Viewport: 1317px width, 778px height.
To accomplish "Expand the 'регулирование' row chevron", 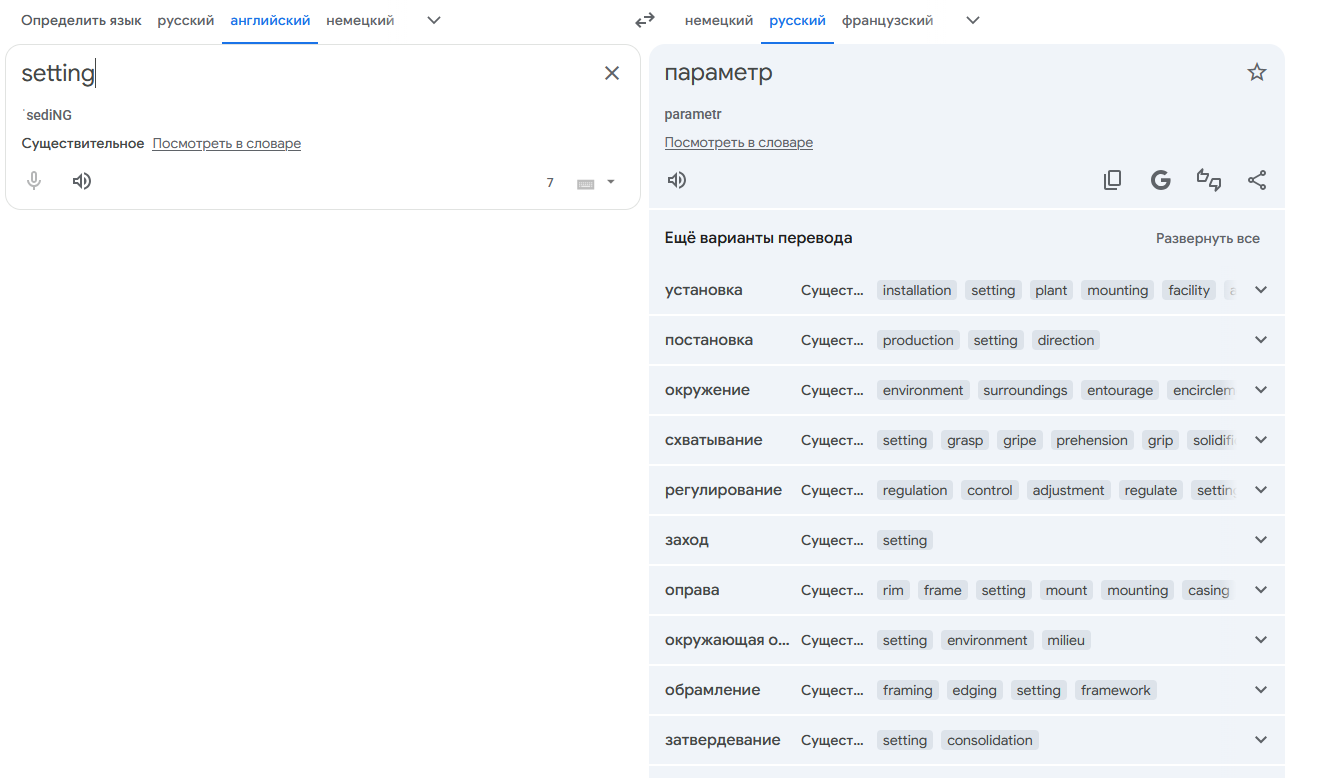I will point(1261,490).
